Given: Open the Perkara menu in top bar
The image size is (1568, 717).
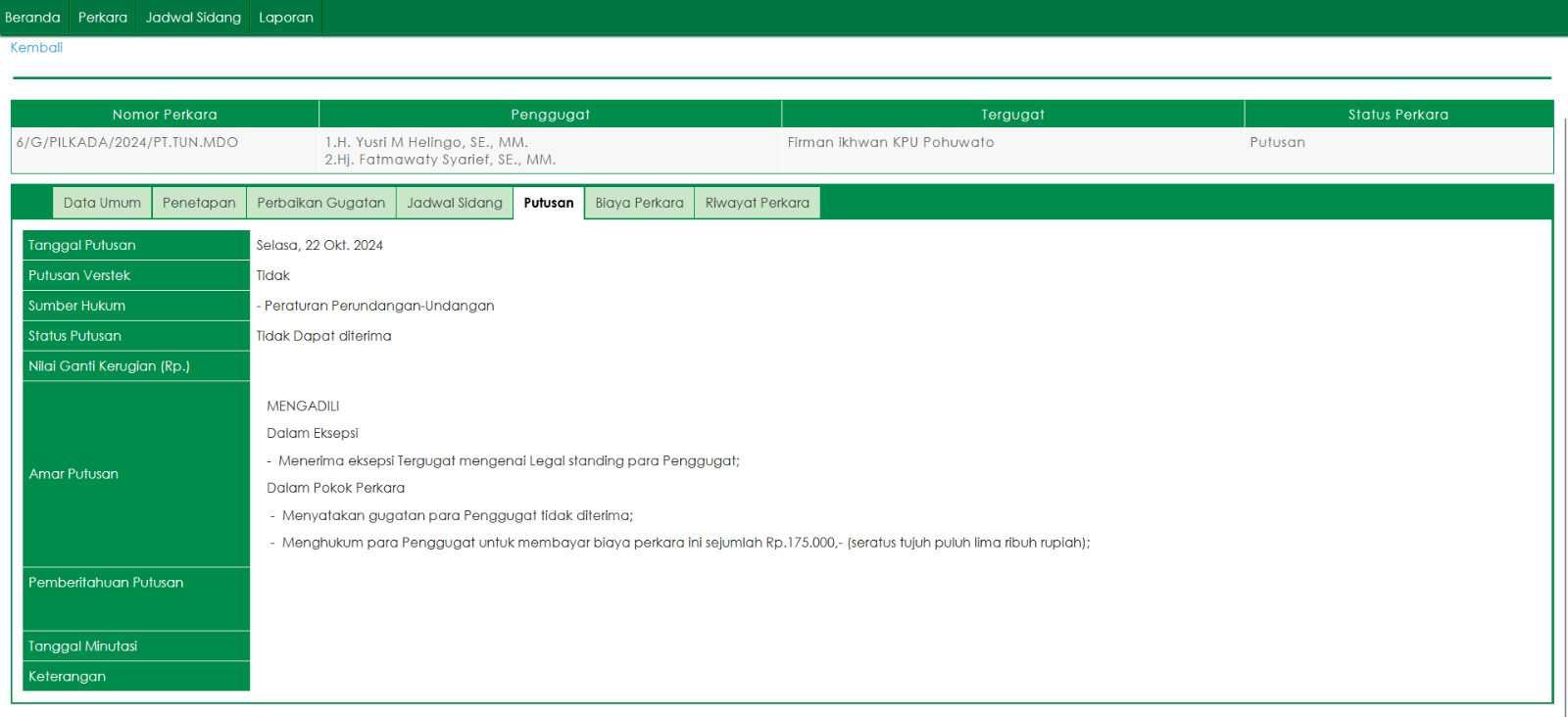Looking at the screenshot, I should 103,18.
